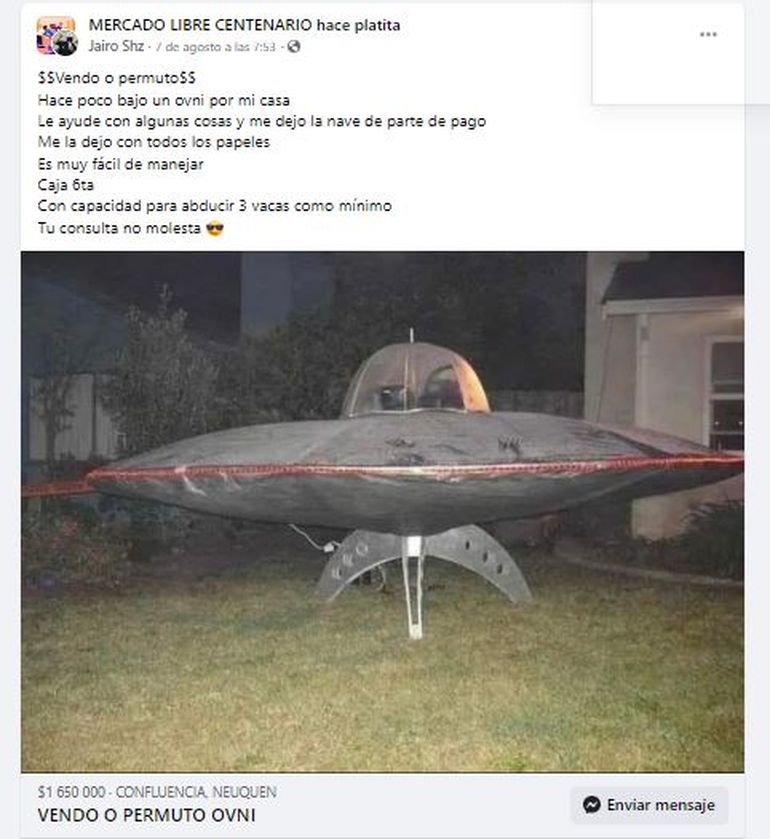Open Jairo Shz profile link
The image size is (770, 839).
pyautogui.click(x=116, y=47)
